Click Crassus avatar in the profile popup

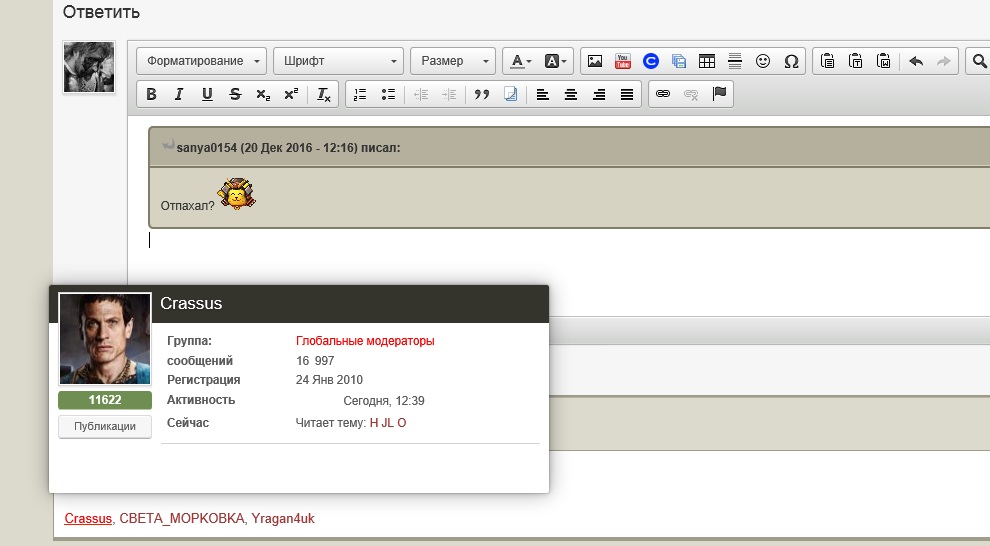[x=105, y=339]
